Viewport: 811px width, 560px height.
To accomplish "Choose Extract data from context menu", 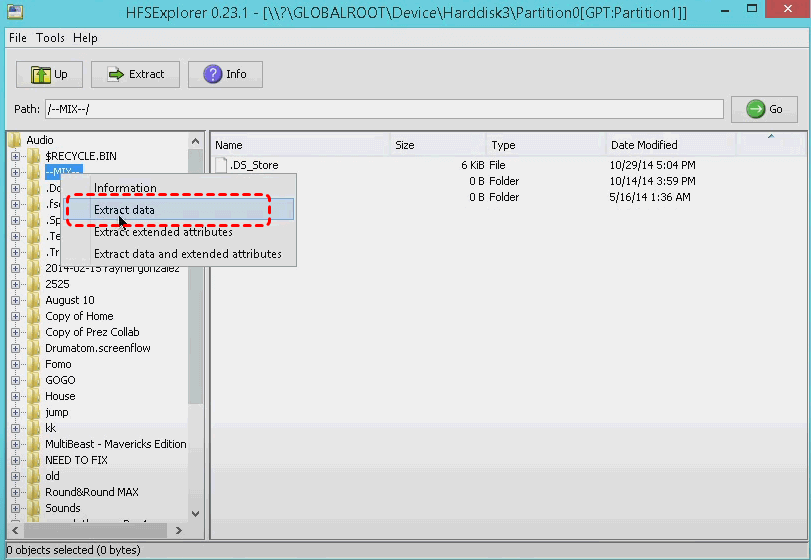I will (125, 210).
